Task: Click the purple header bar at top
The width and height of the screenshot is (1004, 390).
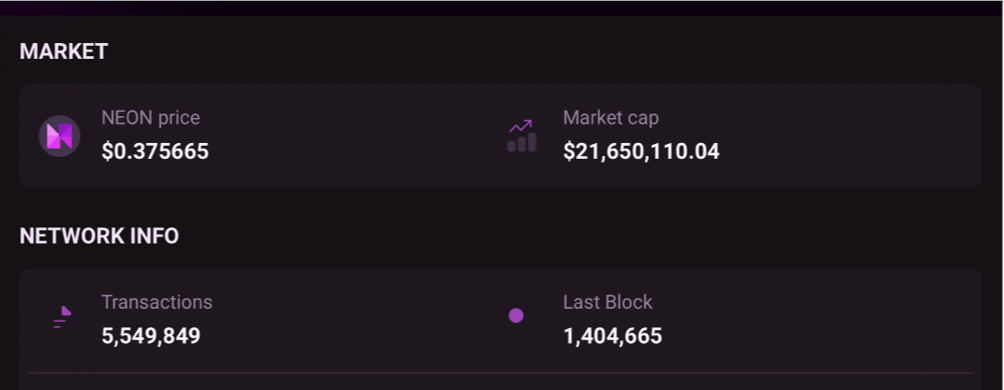Action: pyautogui.click(x=502, y=8)
